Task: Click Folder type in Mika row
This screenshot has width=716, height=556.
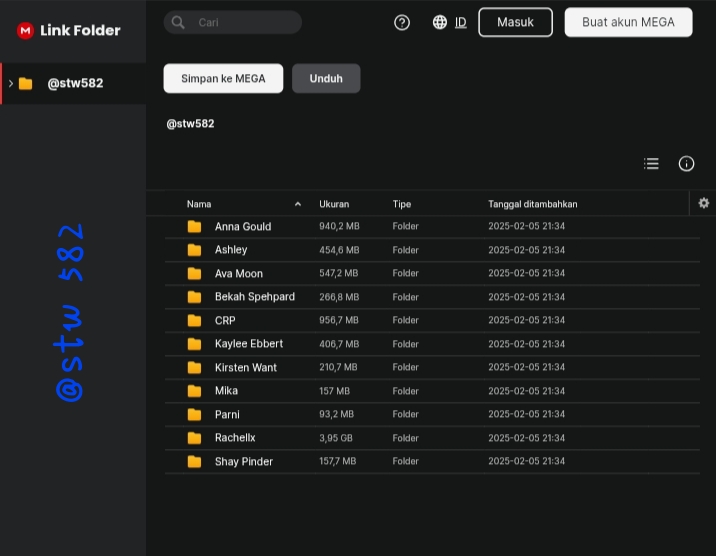Action: [x=405, y=391]
